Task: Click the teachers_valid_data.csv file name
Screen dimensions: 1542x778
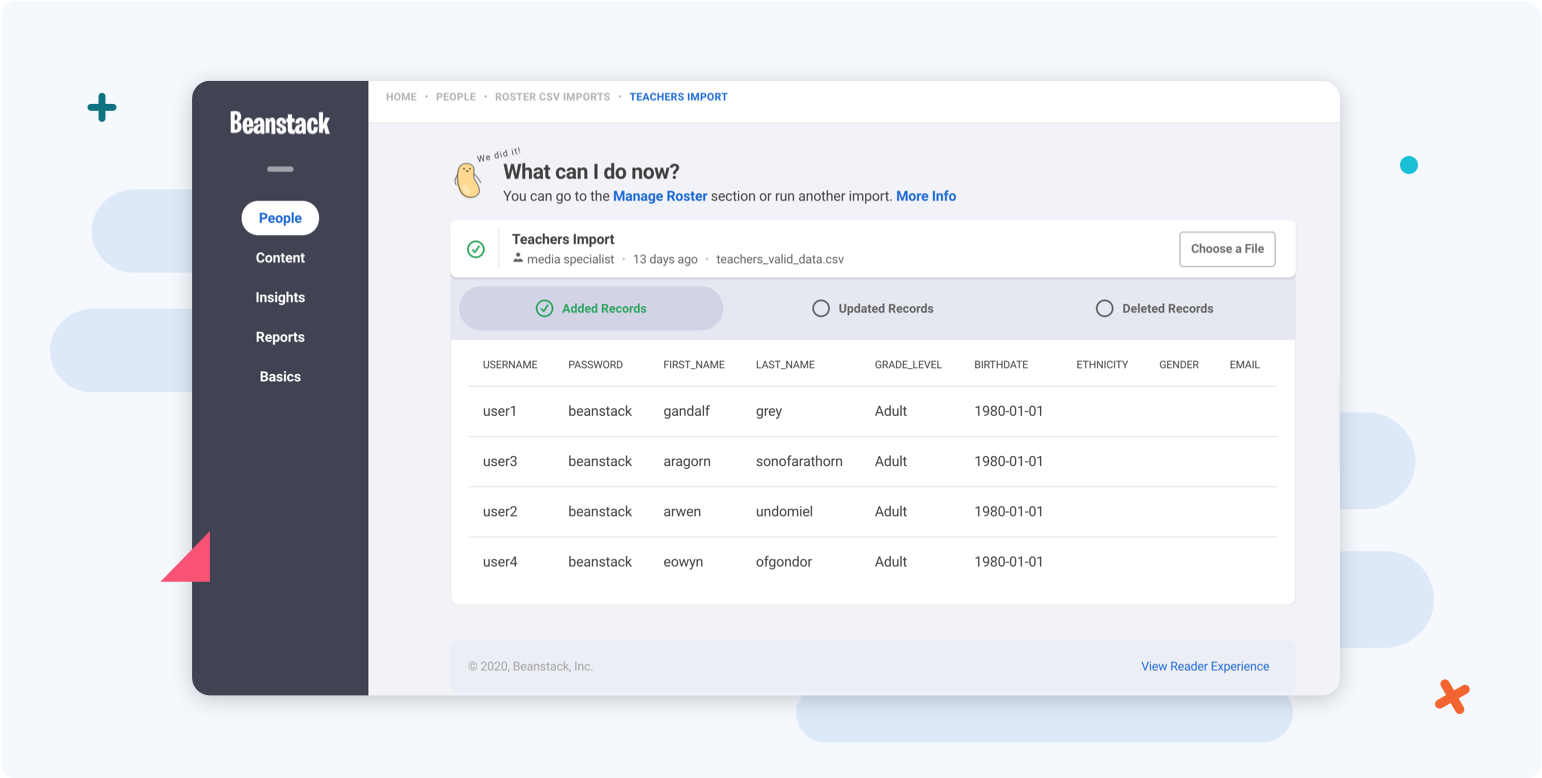Action: [x=781, y=258]
